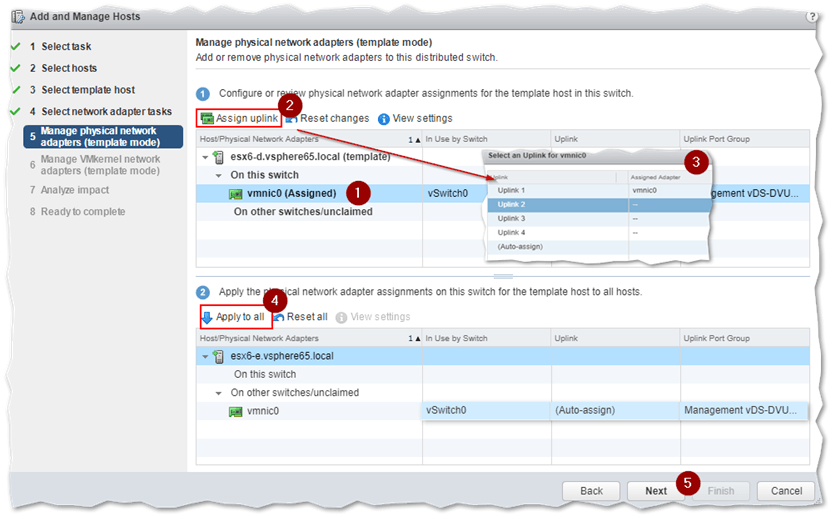Click the disabled Finish button
Viewport: 831px width, 517px height.
point(721,492)
